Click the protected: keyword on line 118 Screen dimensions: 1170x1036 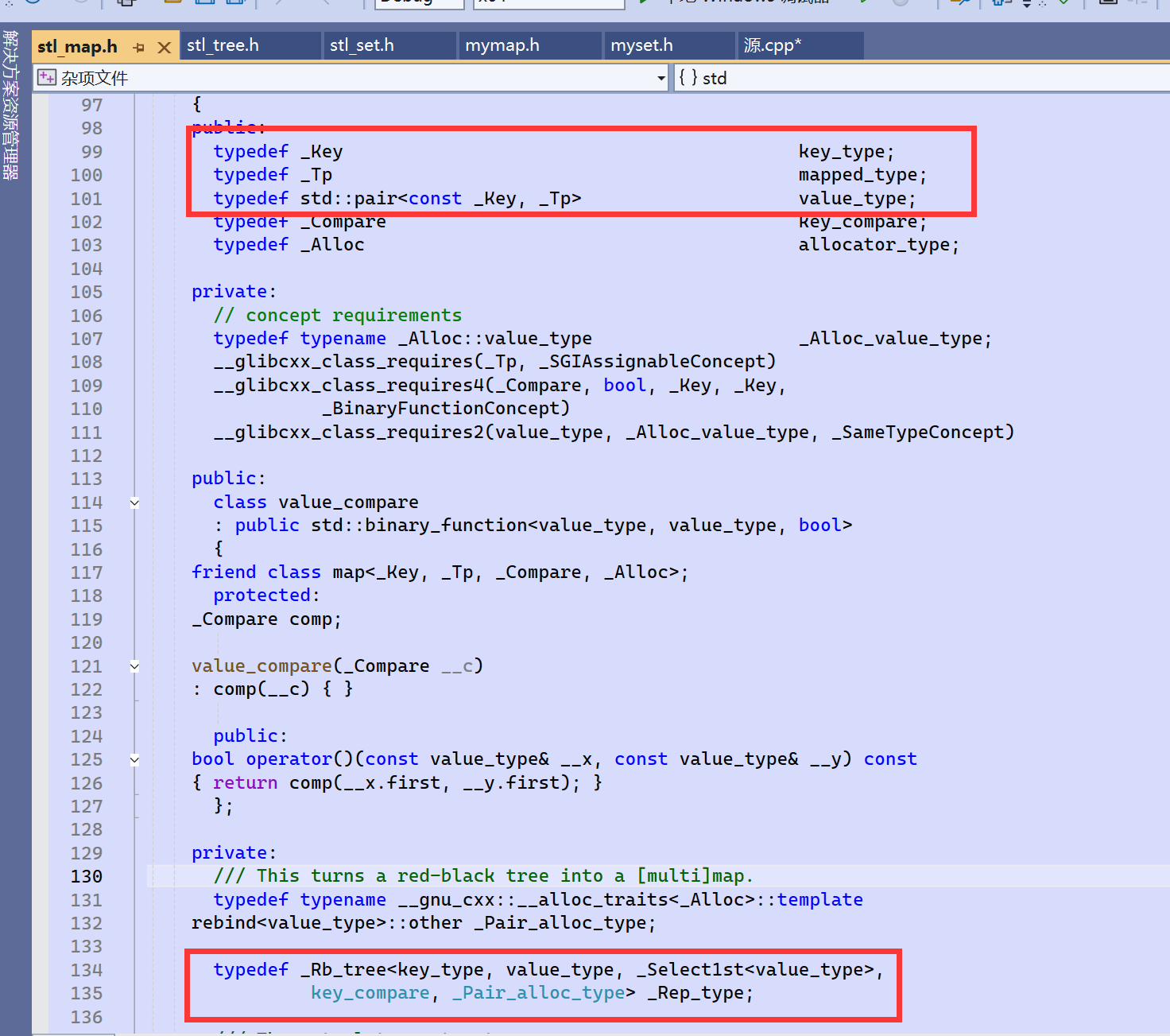click(266, 596)
